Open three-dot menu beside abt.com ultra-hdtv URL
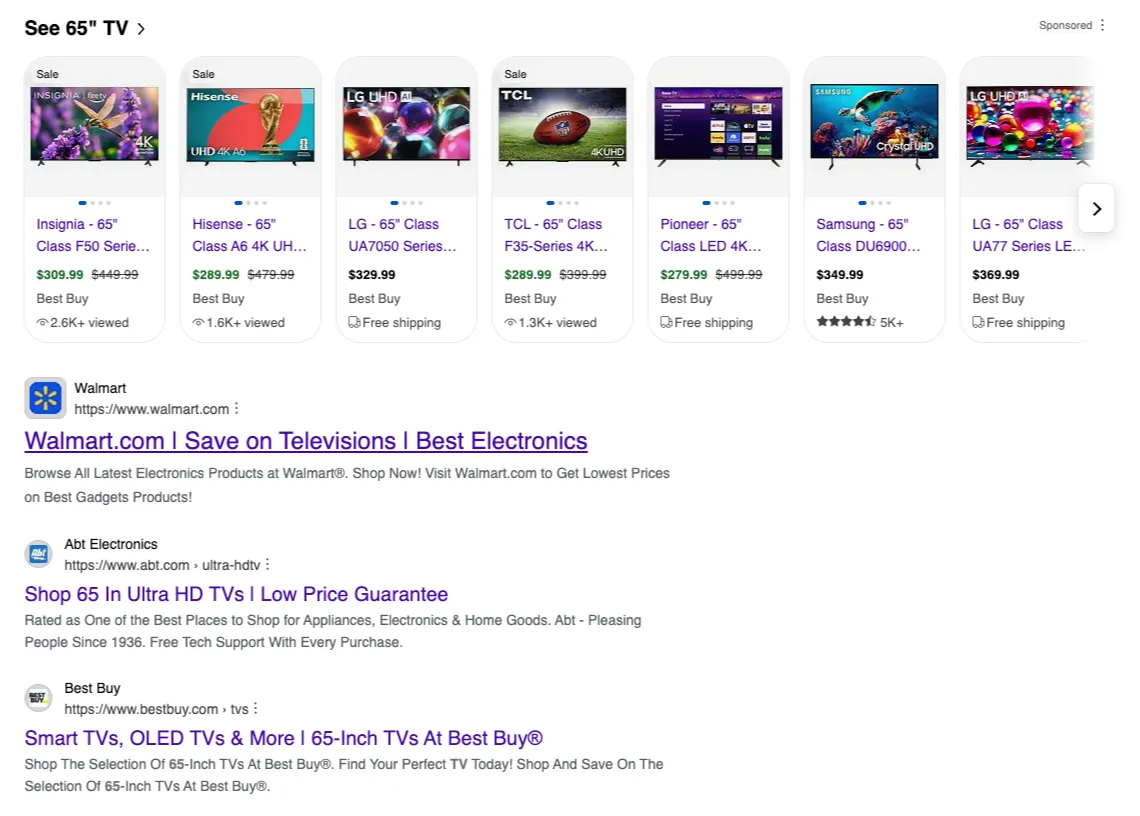The height and width of the screenshot is (816, 1140). (268, 564)
